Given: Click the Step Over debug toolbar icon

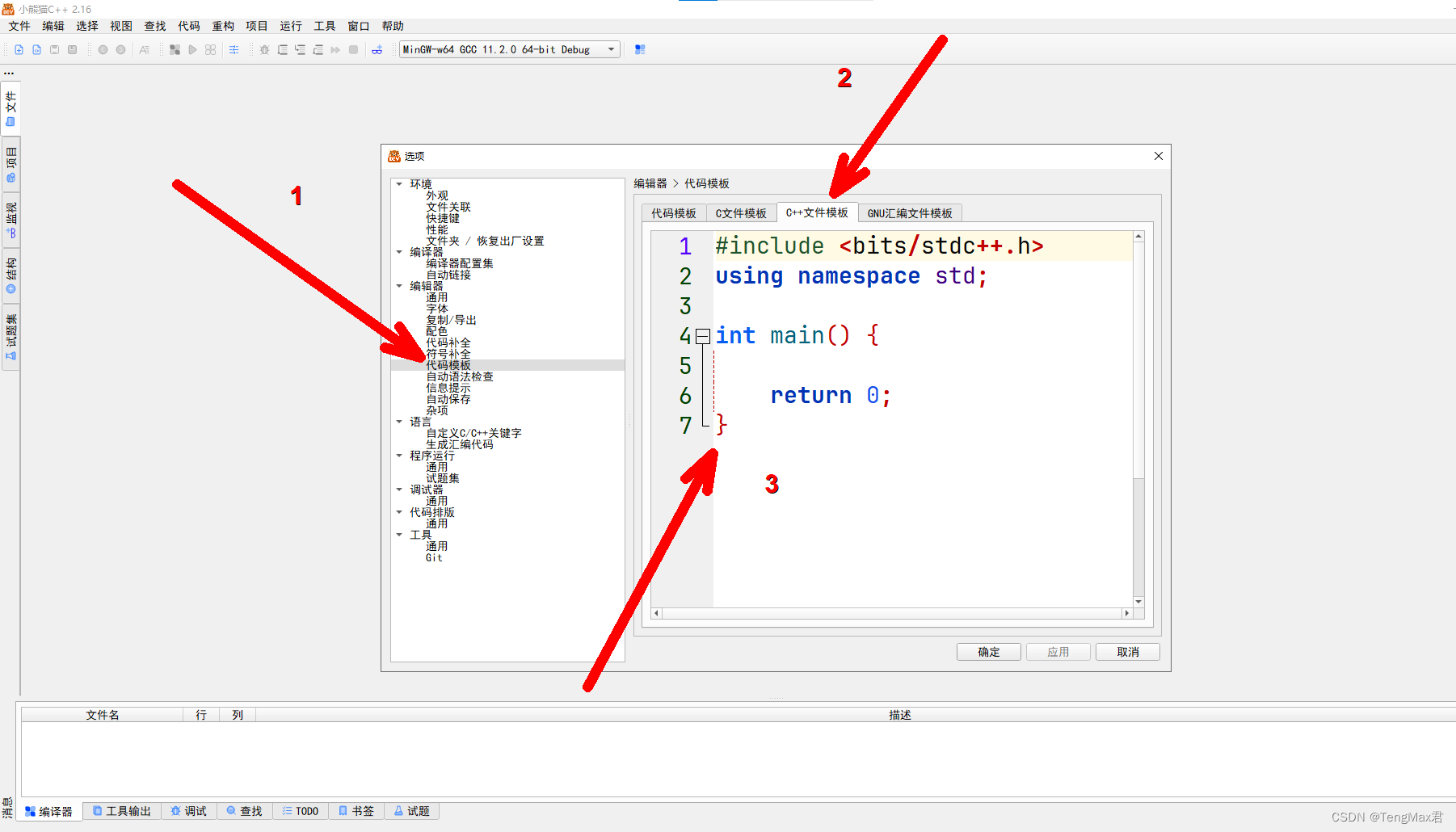Looking at the screenshot, I should click(282, 50).
